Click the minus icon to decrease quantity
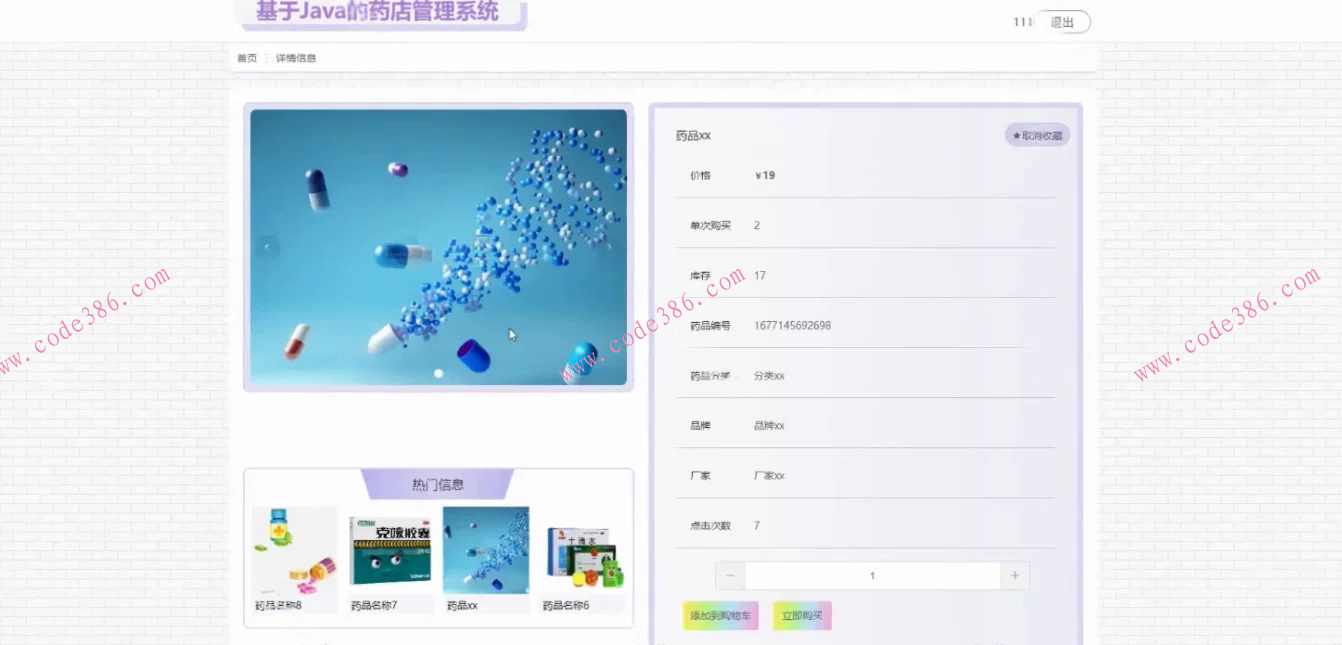 point(730,575)
